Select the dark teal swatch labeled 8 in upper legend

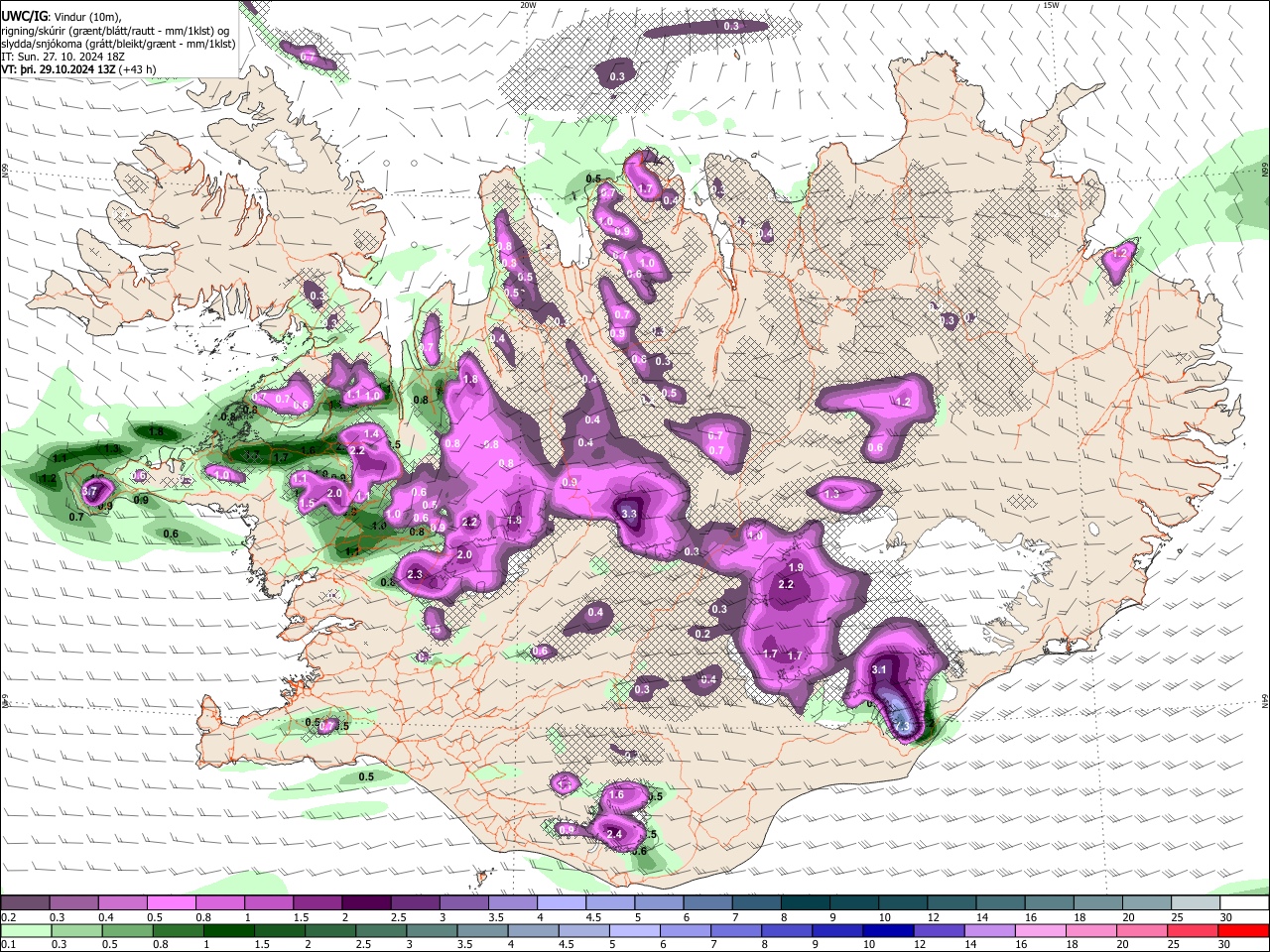(x=806, y=903)
